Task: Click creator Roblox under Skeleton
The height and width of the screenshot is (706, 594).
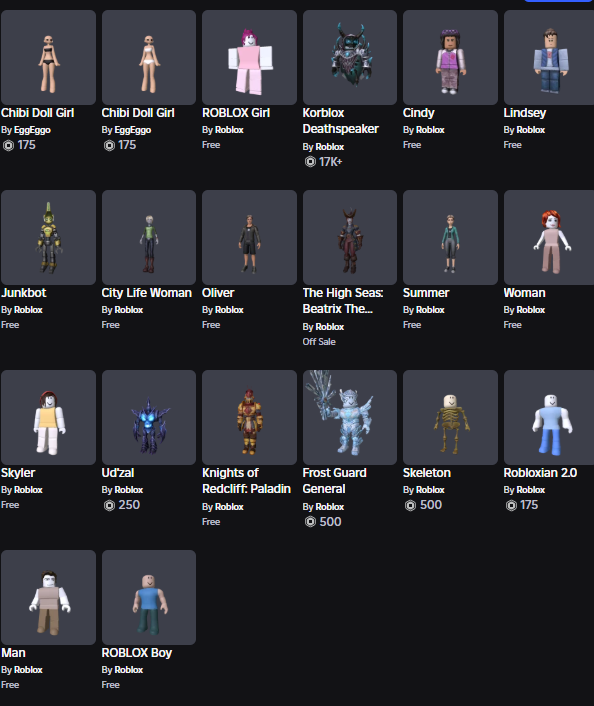Action: (430, 490)
